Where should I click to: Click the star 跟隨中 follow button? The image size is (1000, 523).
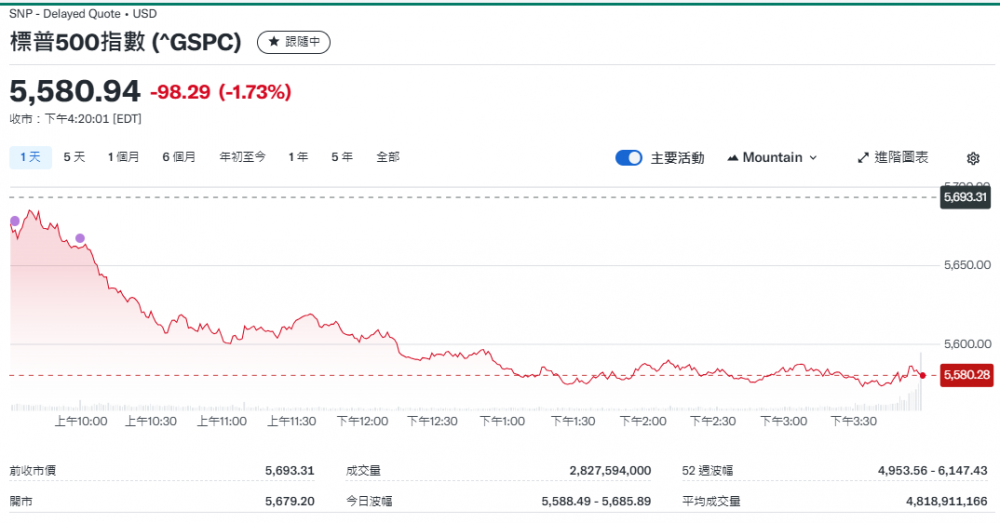pyautogui.click(x=293, y=42)
